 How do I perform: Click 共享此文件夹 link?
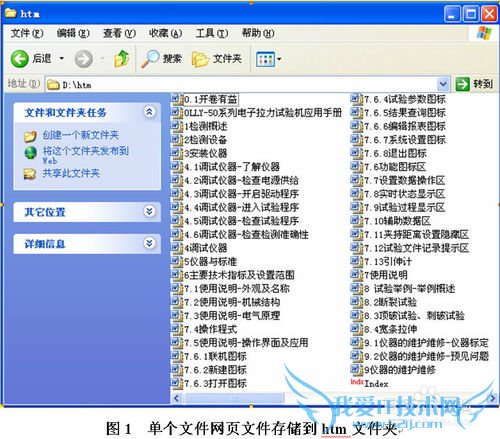pos(71,173)
